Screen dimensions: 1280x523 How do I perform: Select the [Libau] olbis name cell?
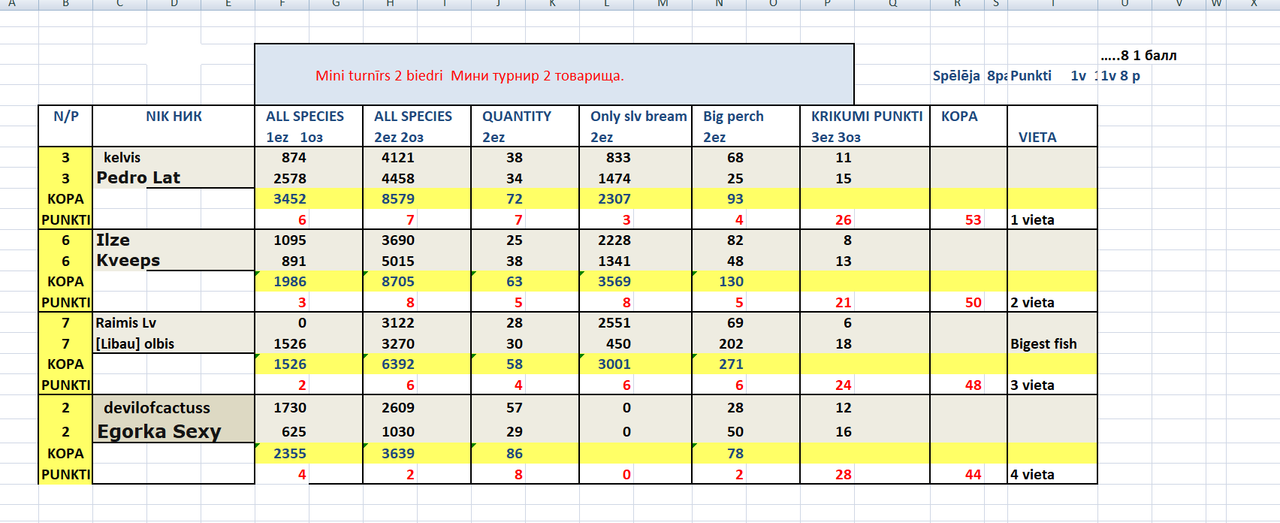[173, 343]
